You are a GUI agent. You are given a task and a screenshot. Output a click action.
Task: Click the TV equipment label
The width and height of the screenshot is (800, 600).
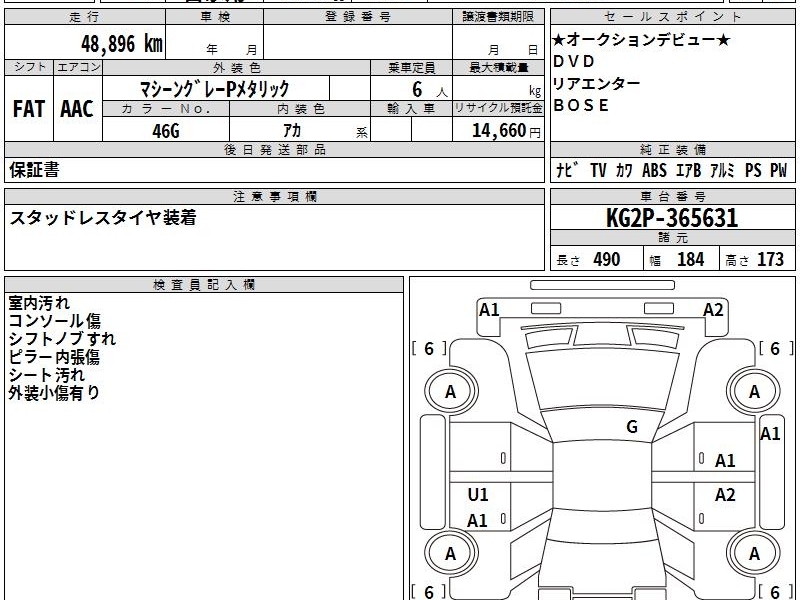(598, 170)
